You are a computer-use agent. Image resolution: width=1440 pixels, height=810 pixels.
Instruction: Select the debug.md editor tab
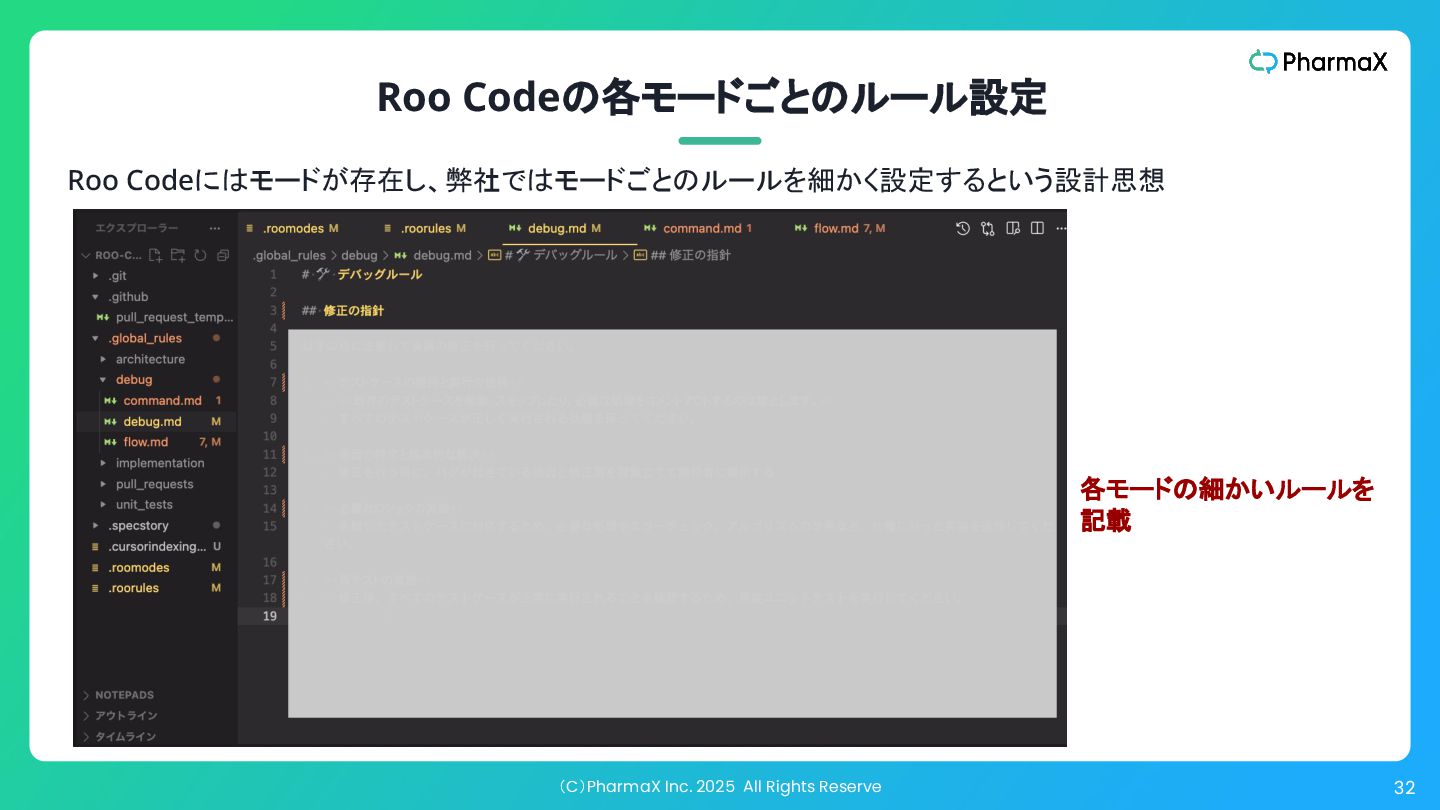(x=556, y=228)
